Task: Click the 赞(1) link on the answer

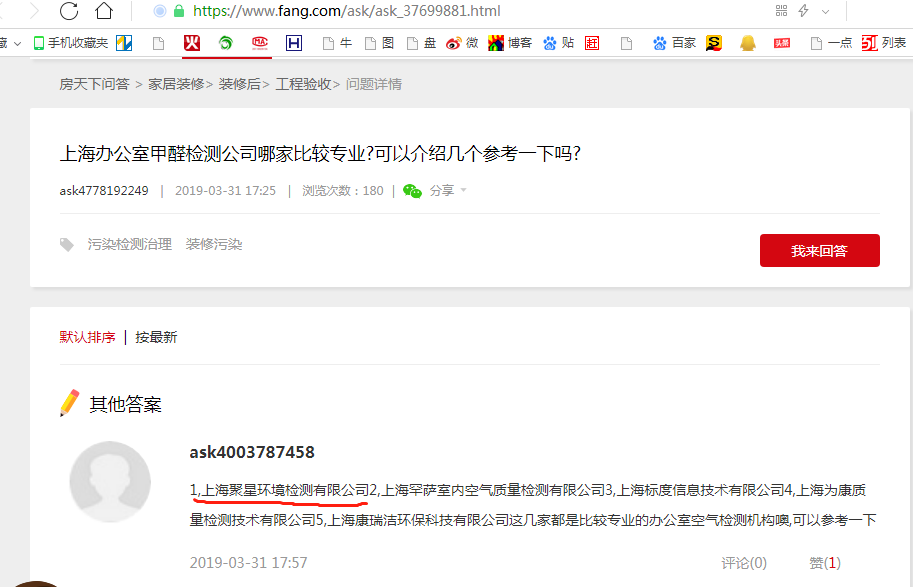Action: click(824, 562)
